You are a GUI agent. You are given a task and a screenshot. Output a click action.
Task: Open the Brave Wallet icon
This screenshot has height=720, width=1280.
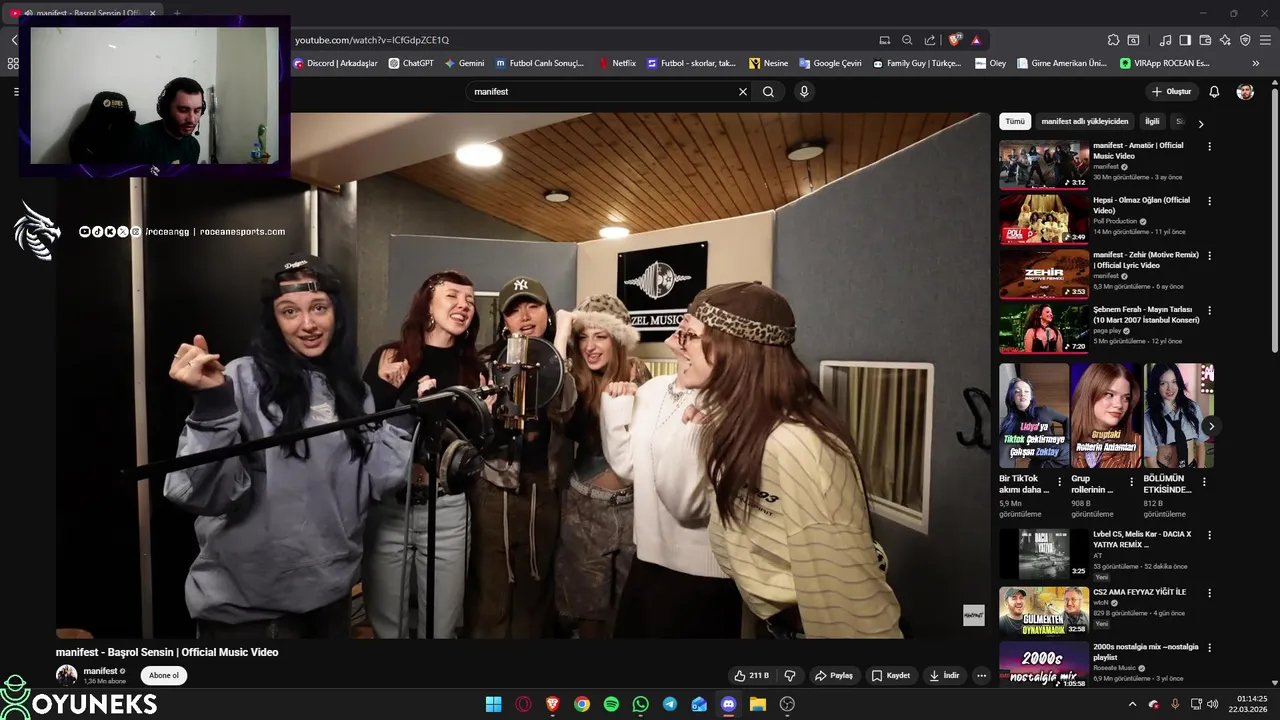[1205, 40]
